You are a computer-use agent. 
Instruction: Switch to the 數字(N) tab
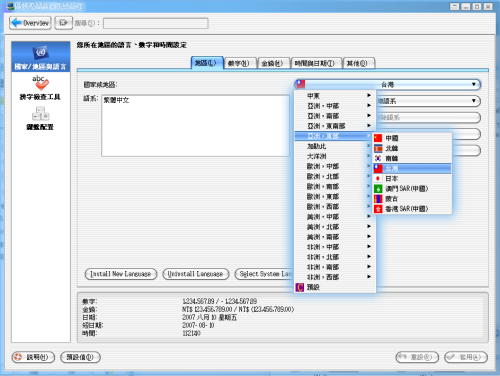click(x=240, y=63)
